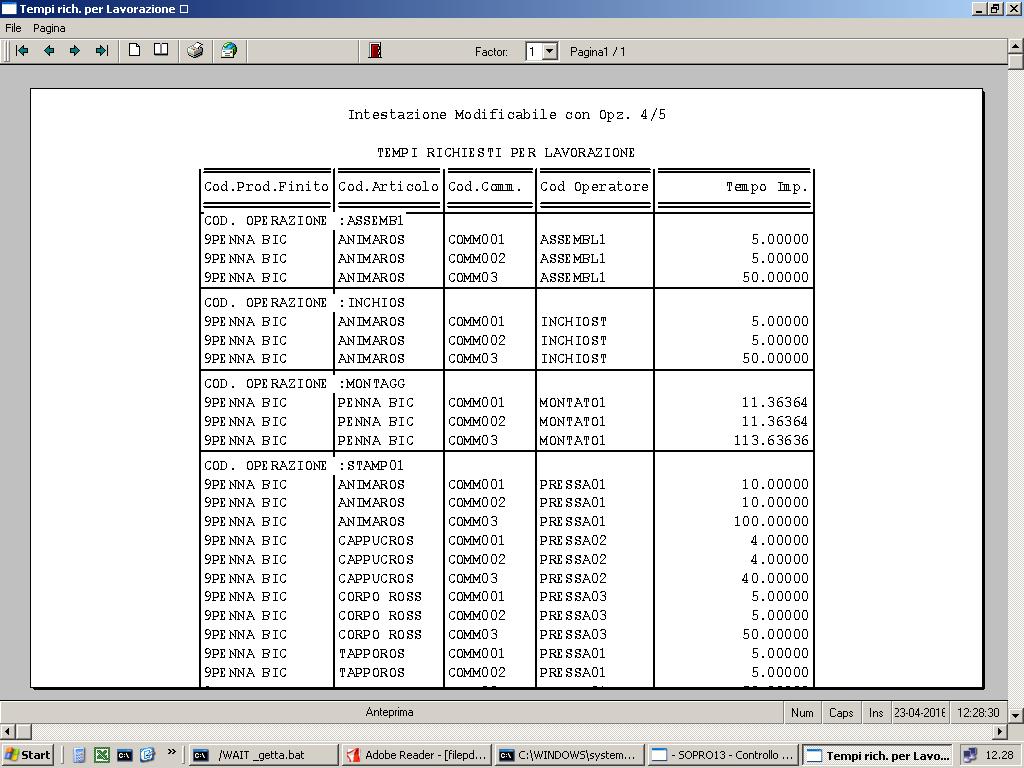Print the report with the printer icon
1024x768 pixels.
click(x=195, y=50)
